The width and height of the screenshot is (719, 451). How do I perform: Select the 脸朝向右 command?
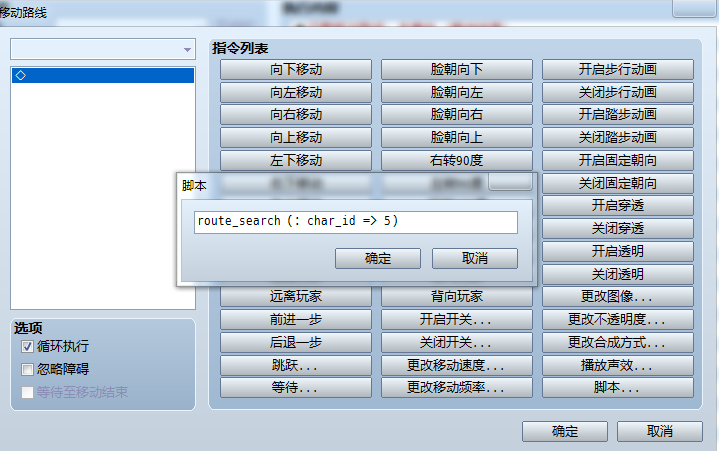tap(457, 115)
